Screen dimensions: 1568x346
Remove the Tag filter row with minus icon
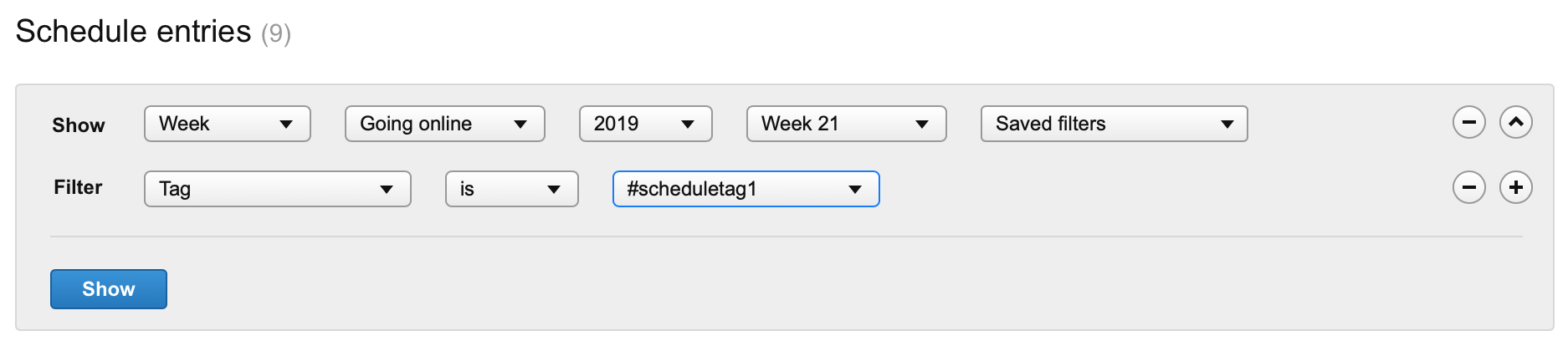click(x=1468, y=187)
